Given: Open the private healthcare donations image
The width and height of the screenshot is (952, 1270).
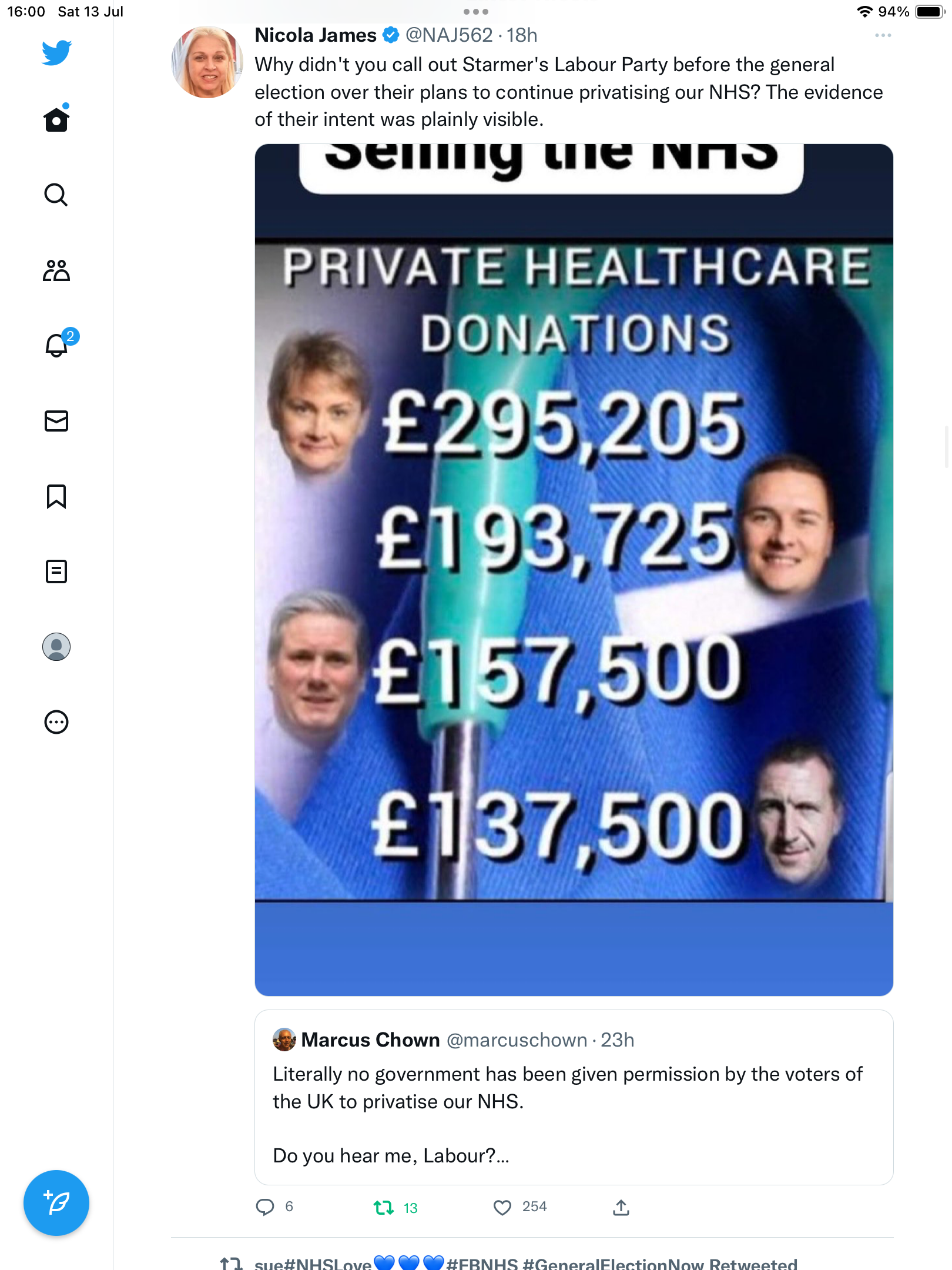Looking at the screenshot, I should (574, 569).
